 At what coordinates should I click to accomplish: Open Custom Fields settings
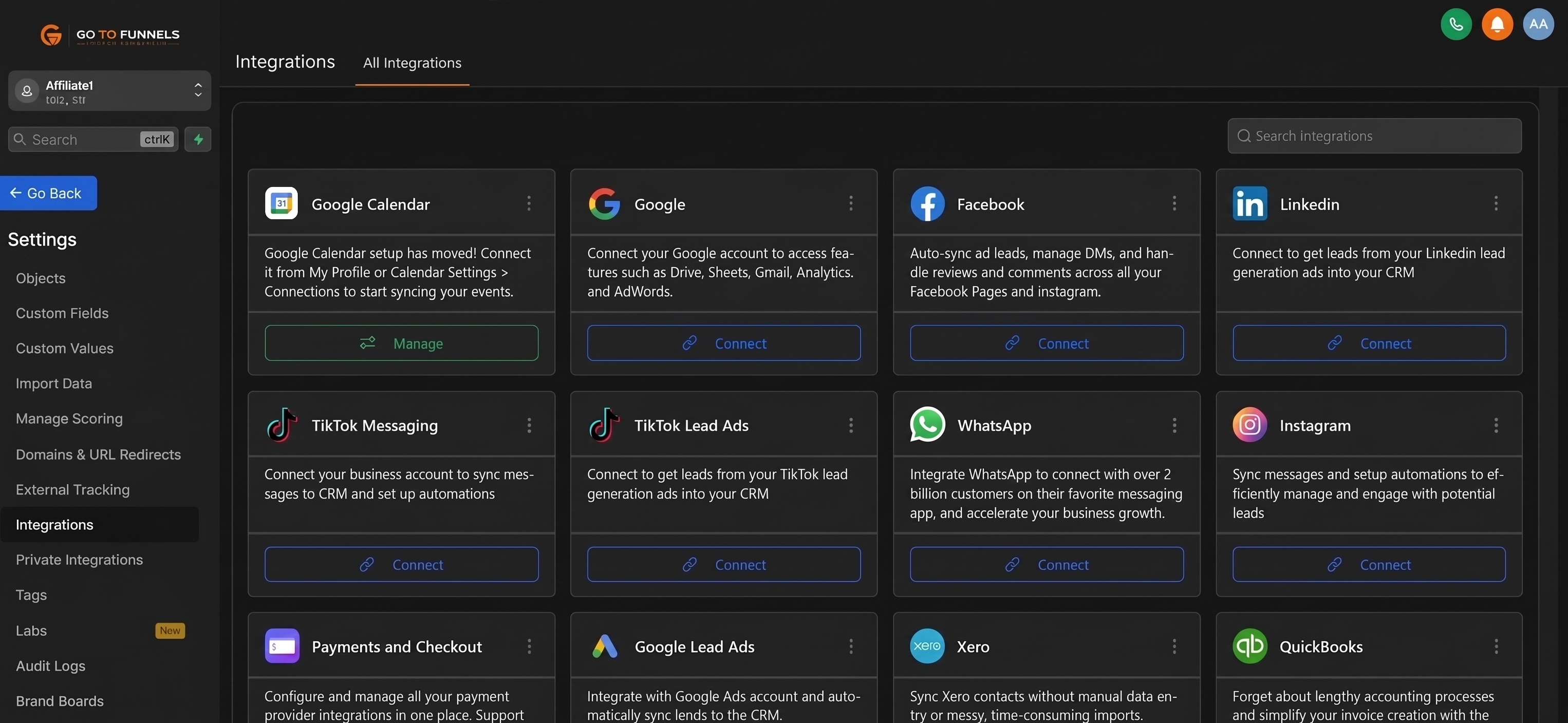(x=62, y=313)
